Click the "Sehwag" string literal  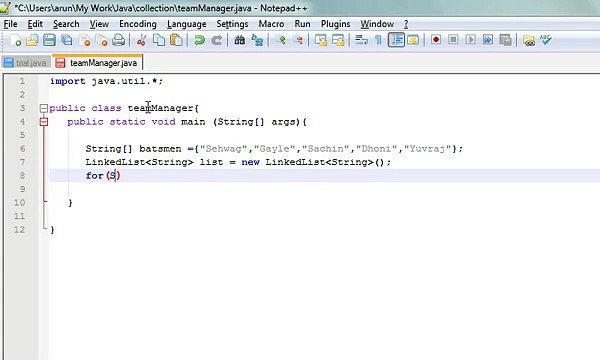[223, 148]
